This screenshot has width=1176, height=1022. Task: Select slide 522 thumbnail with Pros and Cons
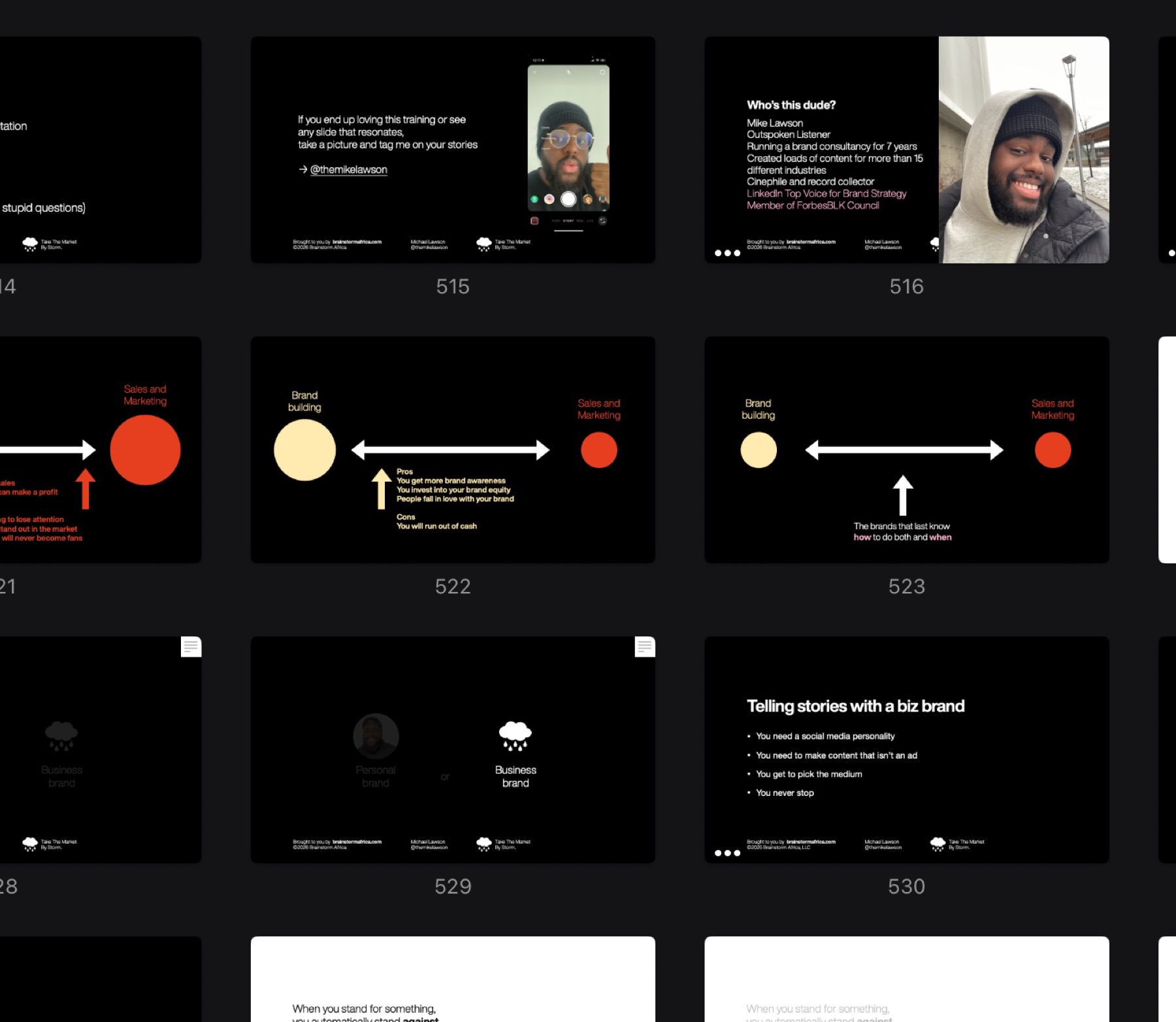point(453,450)
